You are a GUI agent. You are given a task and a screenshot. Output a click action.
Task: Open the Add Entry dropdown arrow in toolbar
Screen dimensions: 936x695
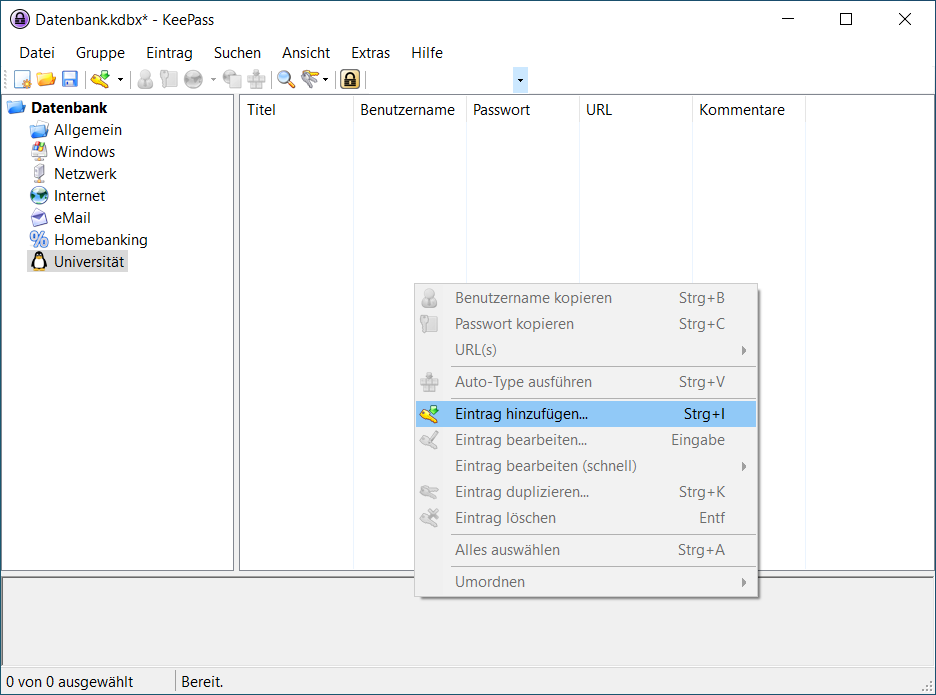120,79
